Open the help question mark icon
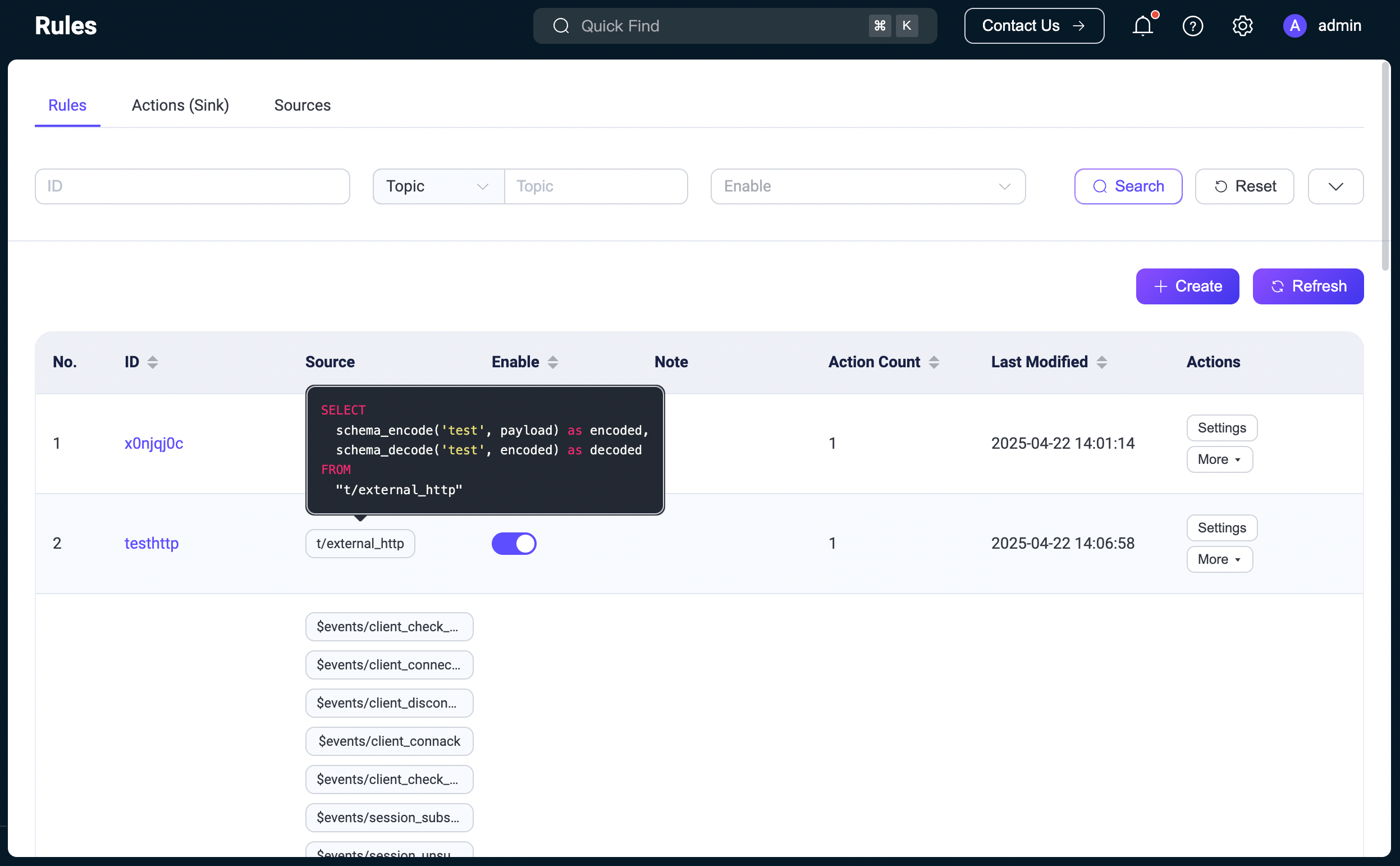 [1192, 26]
